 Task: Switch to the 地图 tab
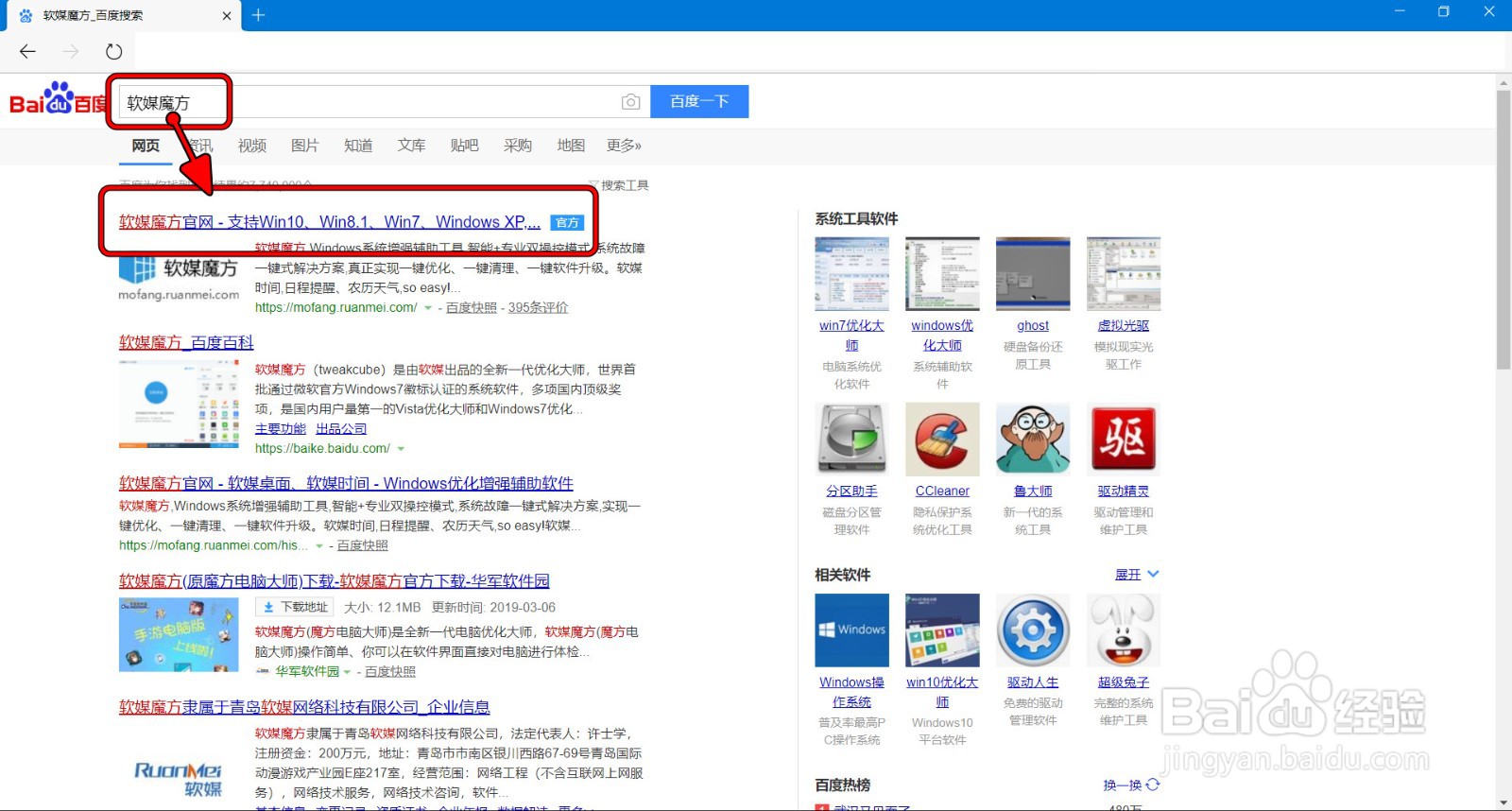pos(571,146)
